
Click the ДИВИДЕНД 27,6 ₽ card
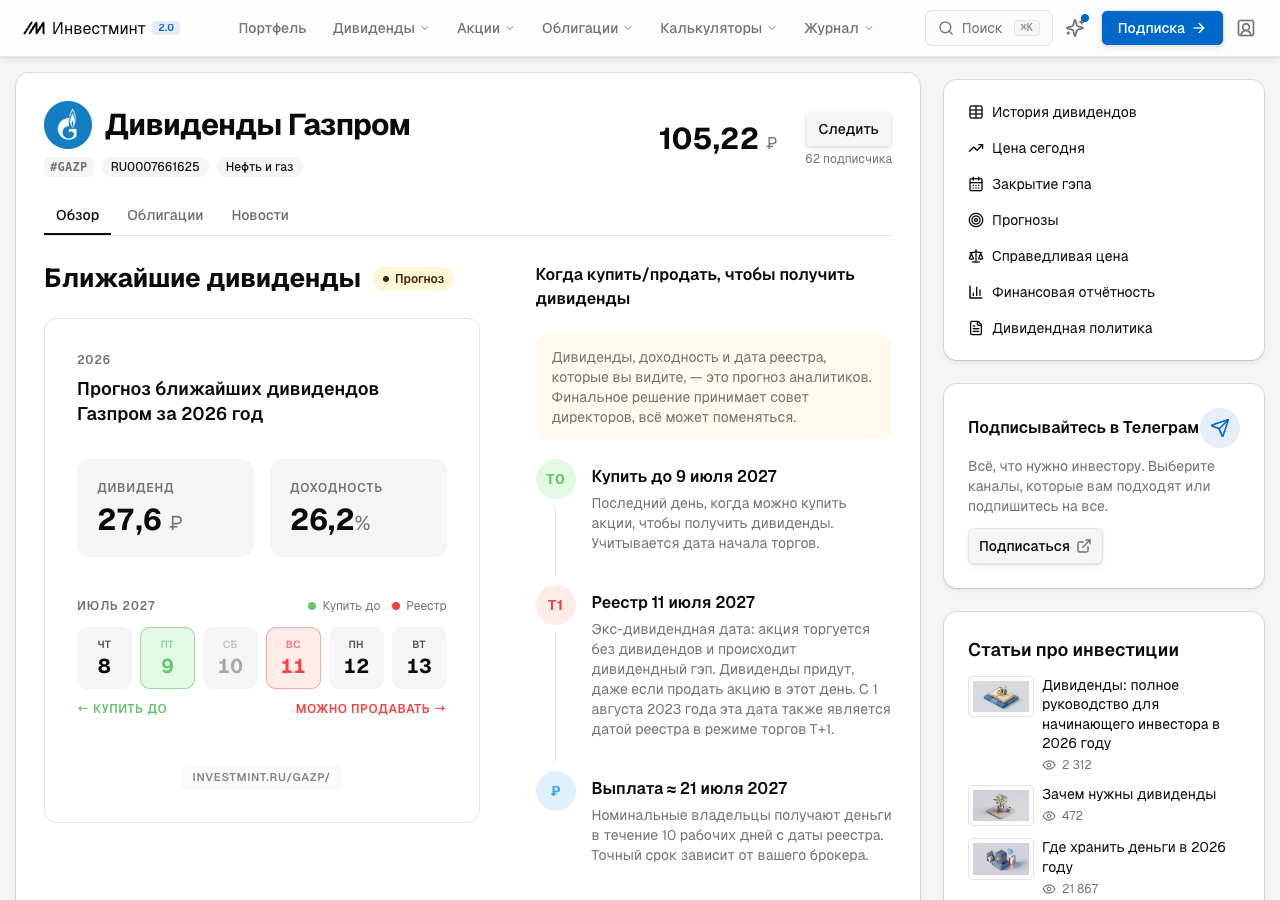165,508
